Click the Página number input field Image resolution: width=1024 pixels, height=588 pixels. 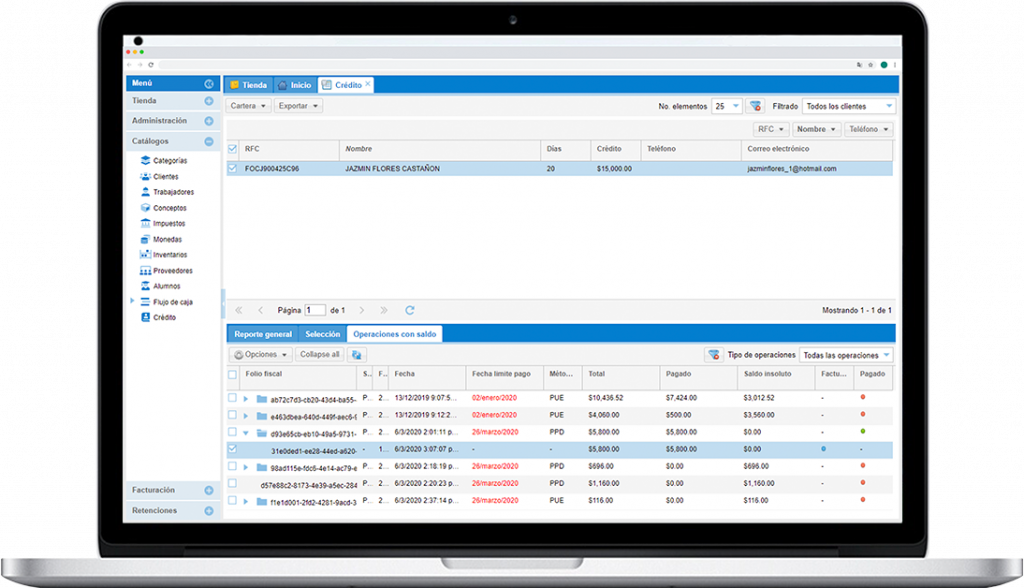point(315,310)
